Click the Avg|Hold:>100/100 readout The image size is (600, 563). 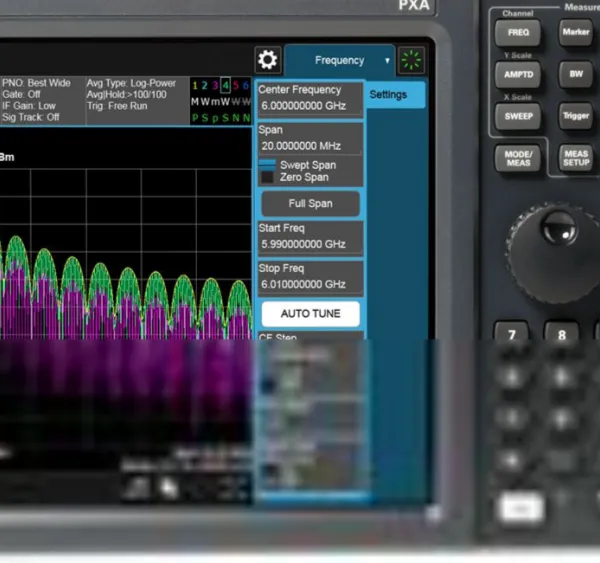click(127, 95)
